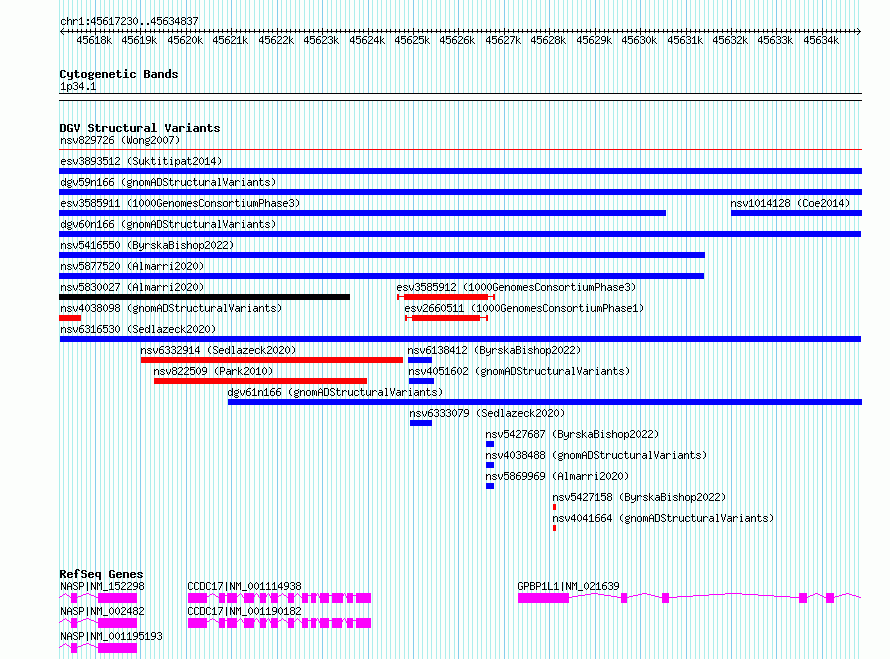This screenshot has width=890, height=659.
Task: Select the blue nsv6138412 variant bar
Action: click(420, 360)
